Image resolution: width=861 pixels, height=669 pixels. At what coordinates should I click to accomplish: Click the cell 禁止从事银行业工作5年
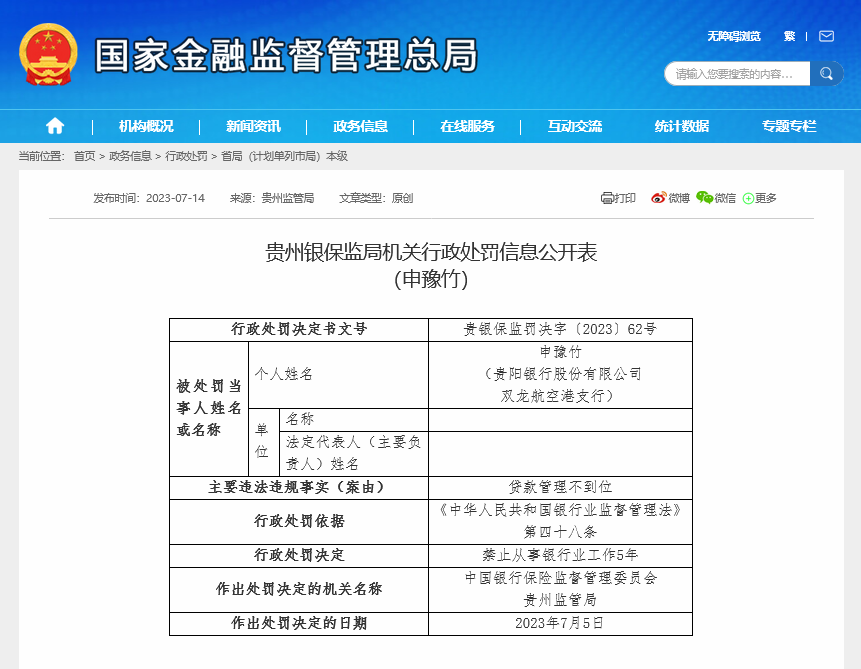point(560,555)
